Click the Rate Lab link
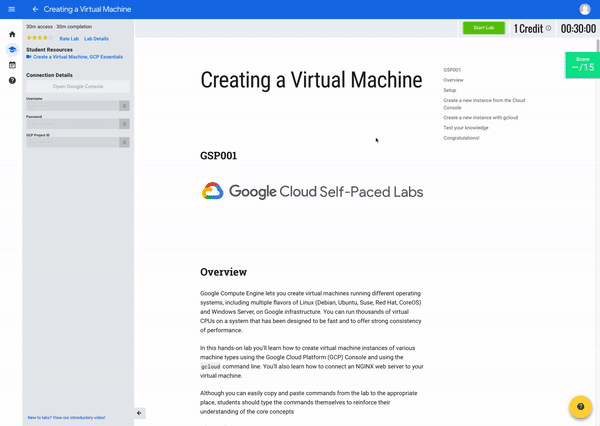This screenshot has width=600, height=426. (69, 38)
